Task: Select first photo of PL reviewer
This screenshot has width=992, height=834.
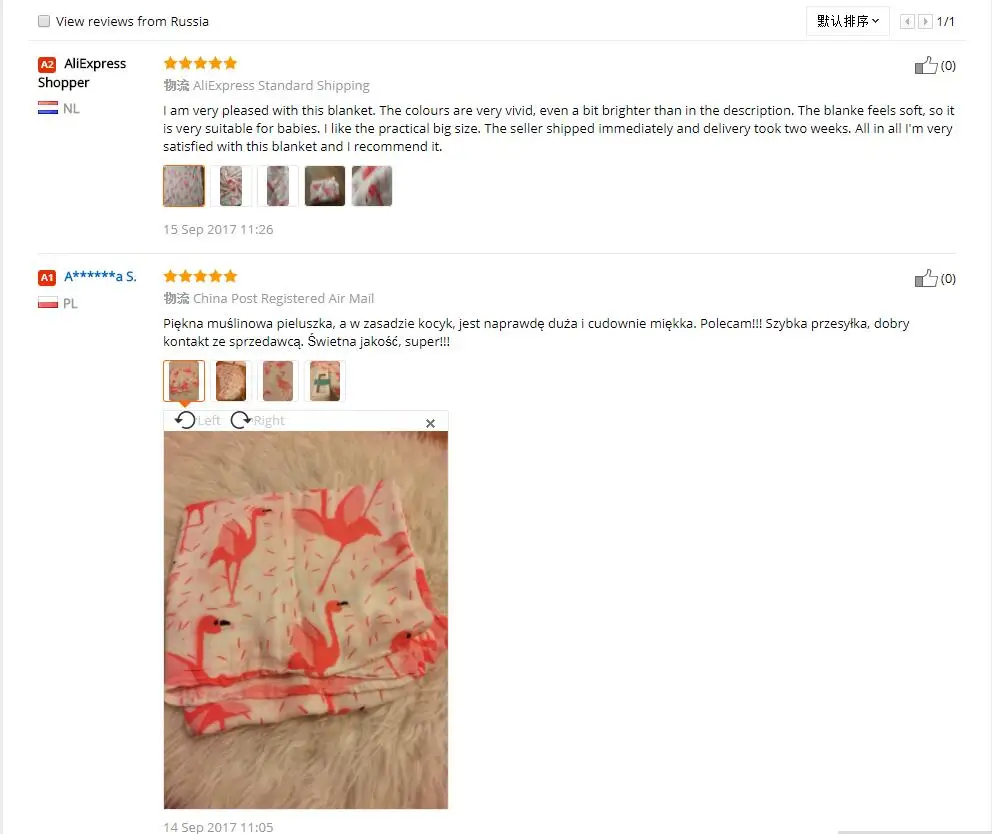Action: [x=184, y=381]
